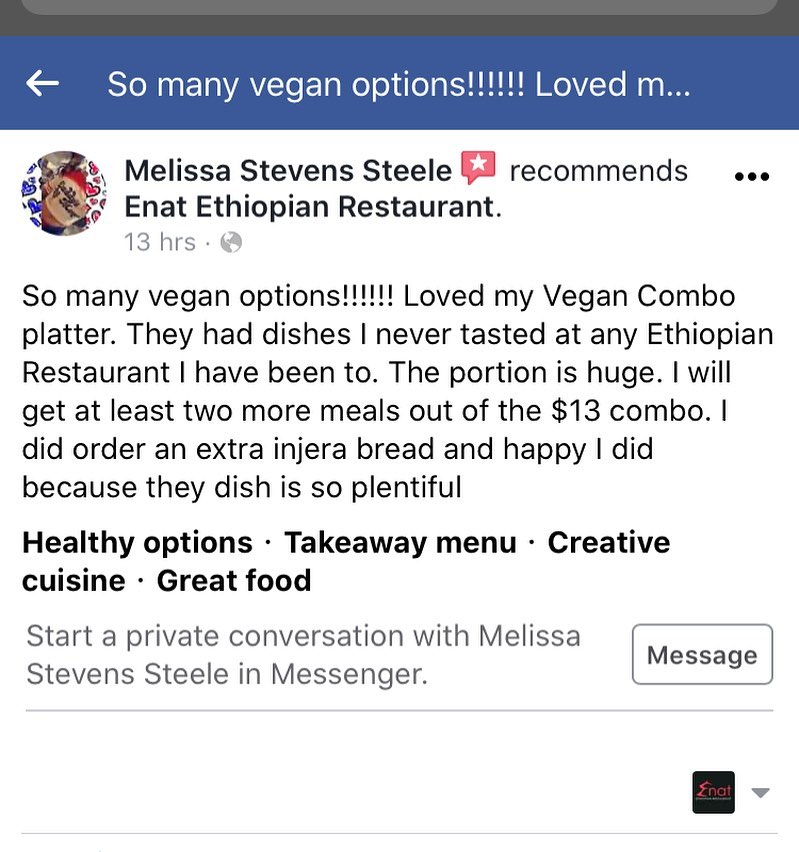Image resolution: width=799 pixels, height=852 pixels.
Task: Tap the header title So many vegan options
Action: click(398, 85)
